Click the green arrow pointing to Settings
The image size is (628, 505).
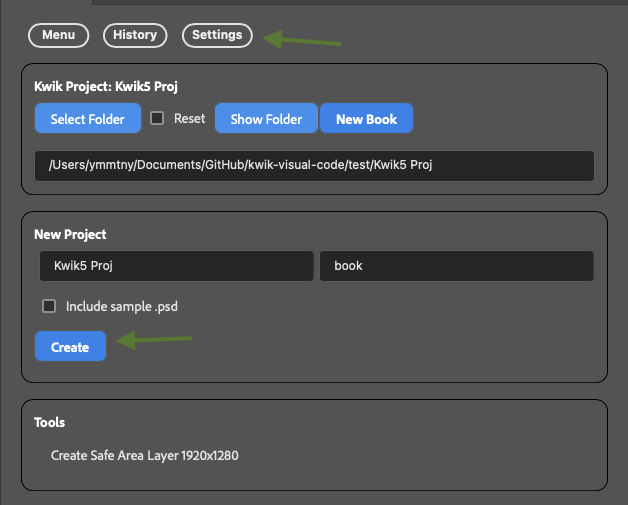click(302, 40)
